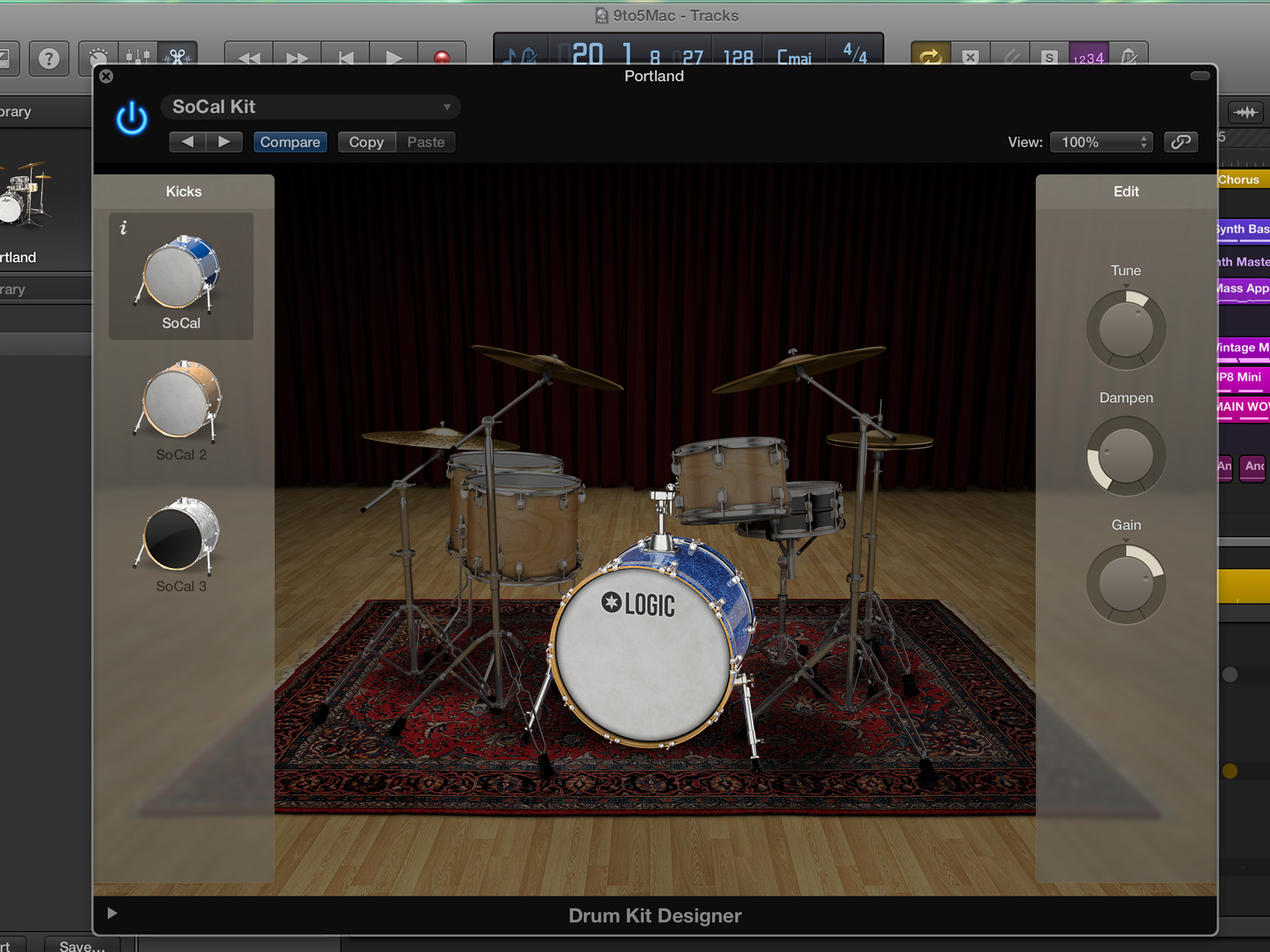Open the 4/4 time signature menu
1270x952 pixels.
click(x=855, y=54)
